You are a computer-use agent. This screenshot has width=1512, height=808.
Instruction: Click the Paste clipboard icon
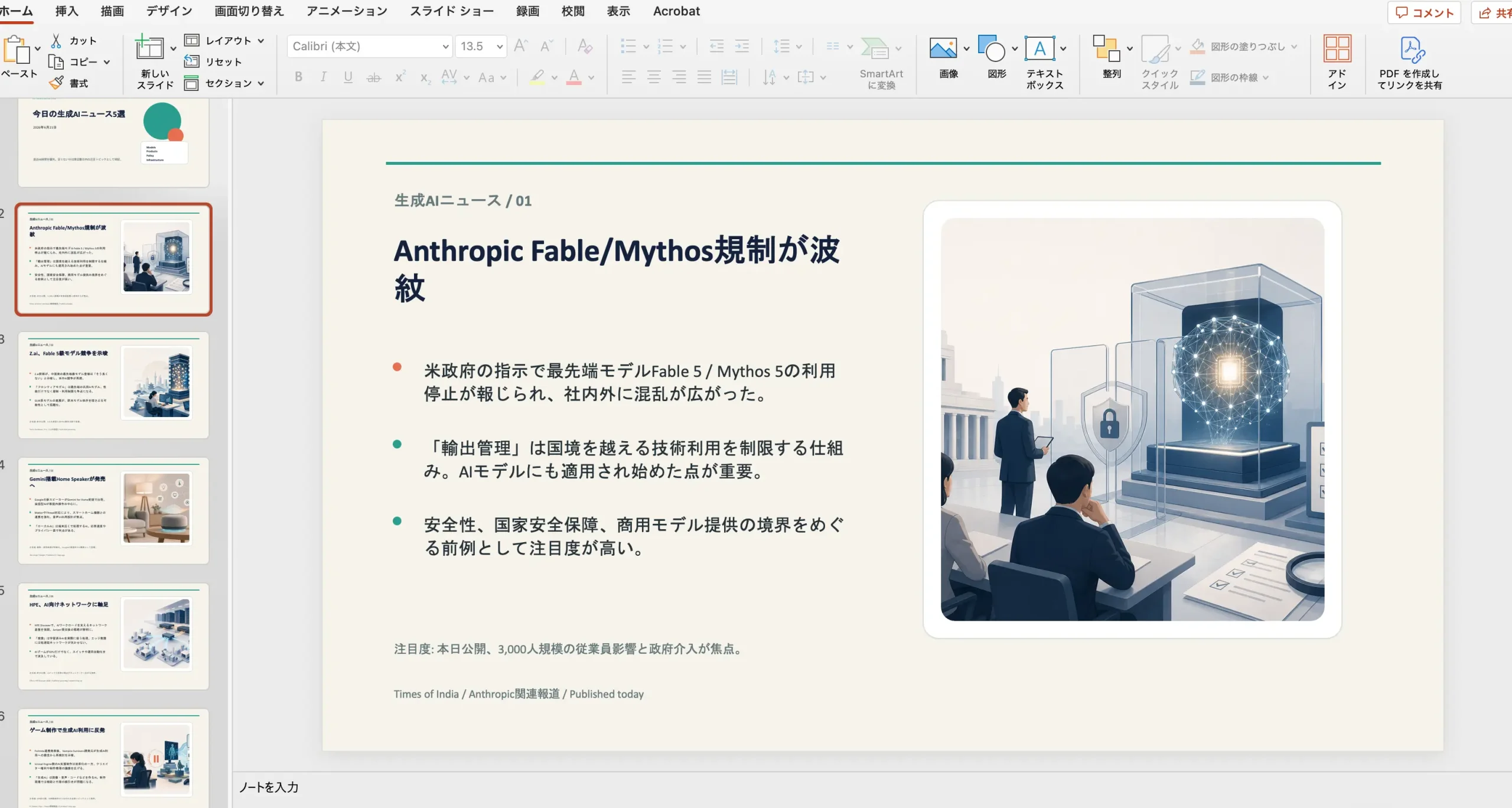coord(17,50)
